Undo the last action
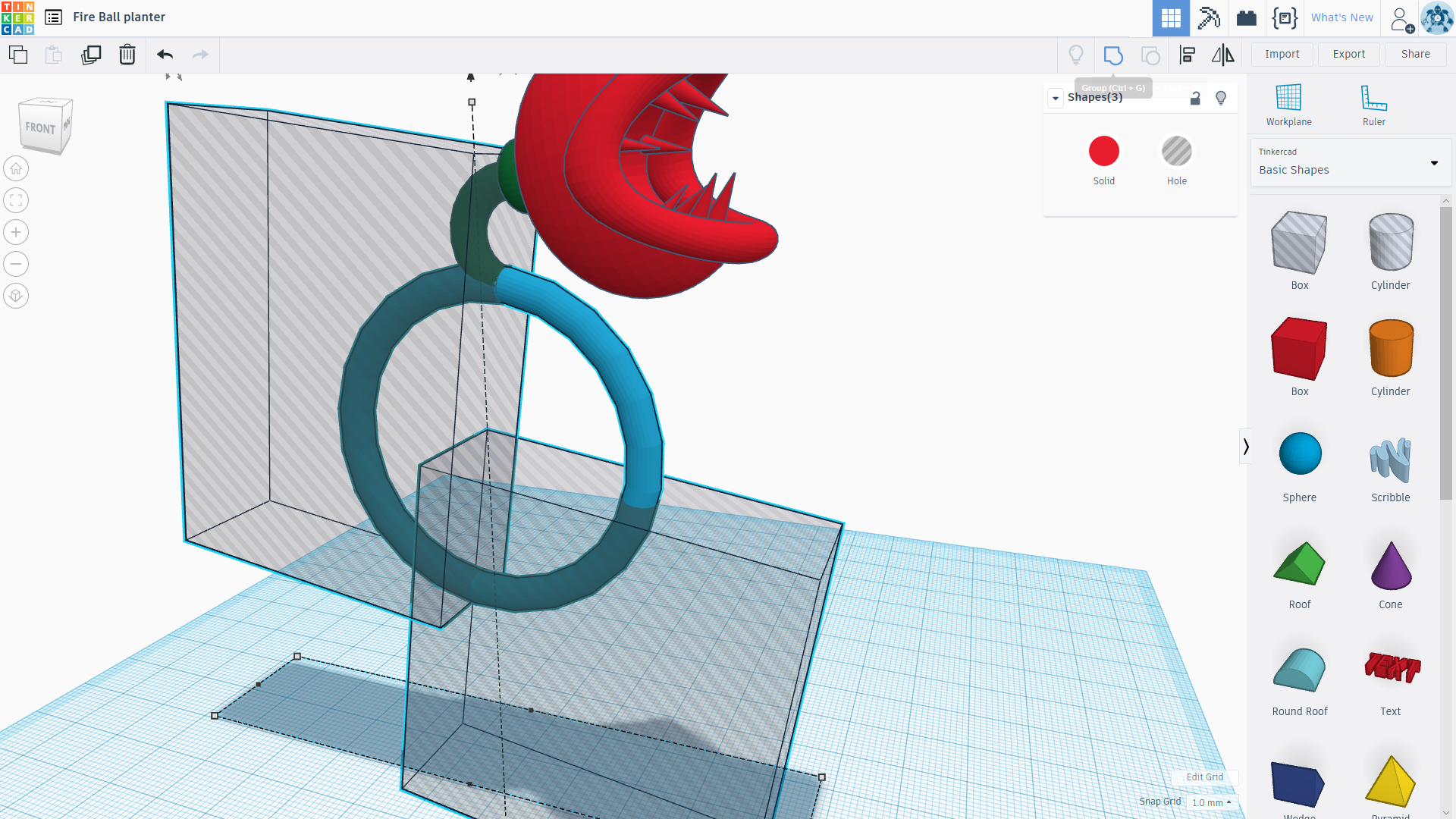Viewport: 1456px width, 819px height. click(165, 55)
